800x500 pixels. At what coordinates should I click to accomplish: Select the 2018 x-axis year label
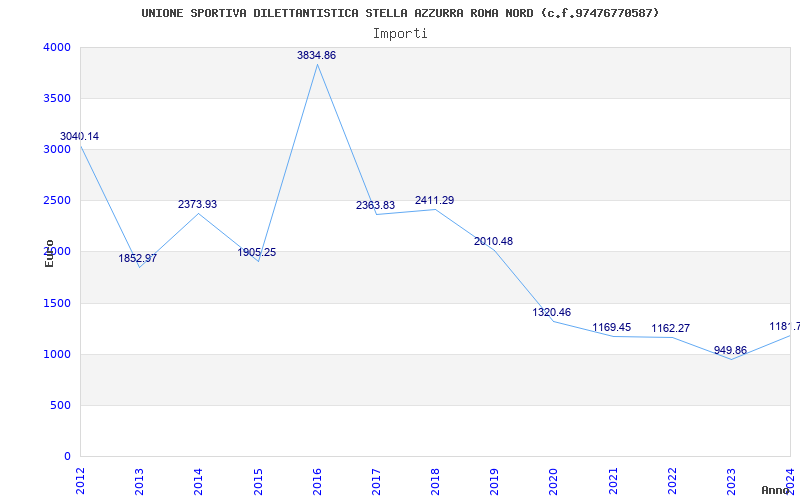435,481
